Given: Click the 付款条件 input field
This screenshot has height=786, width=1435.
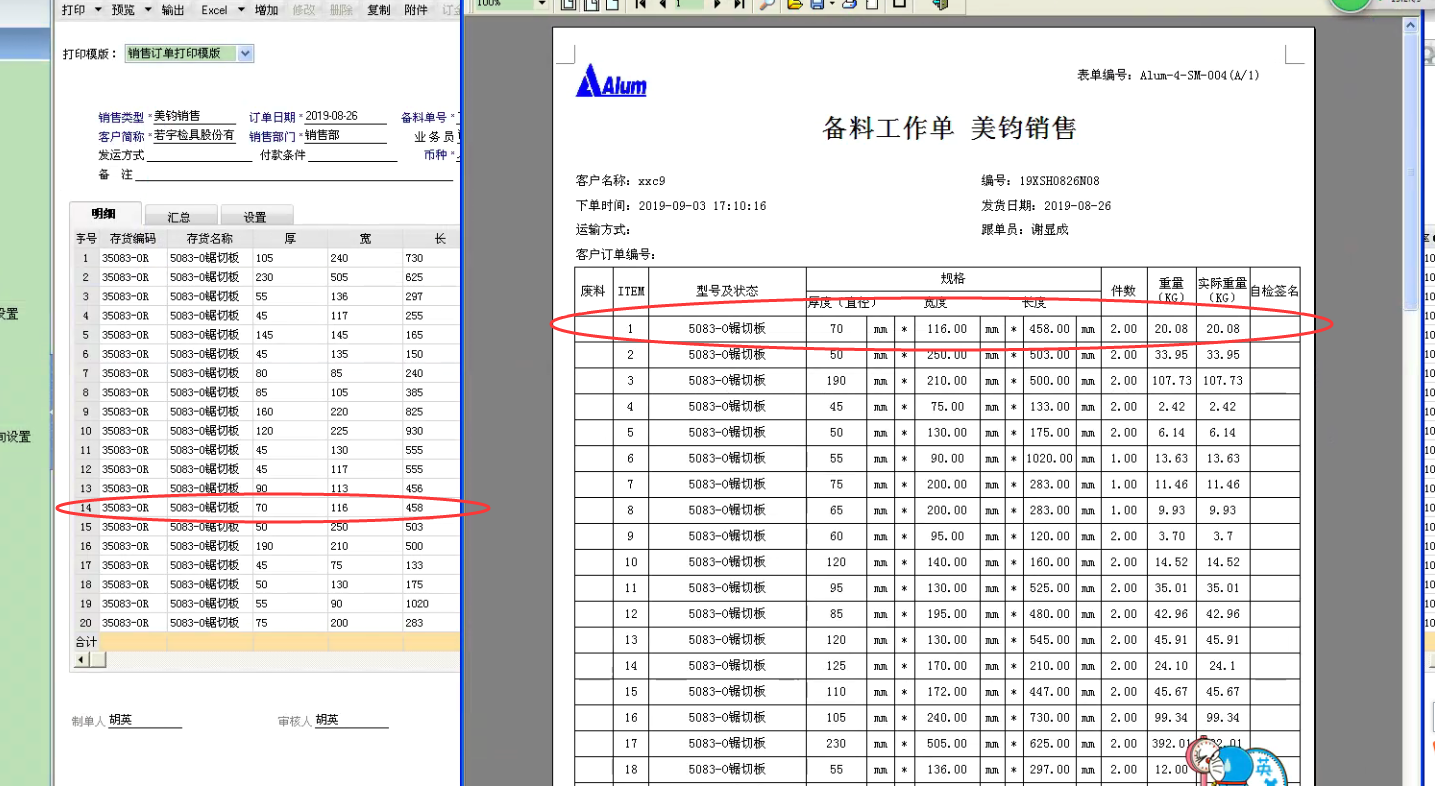Looking at the screenshot, I should point(353,155).
